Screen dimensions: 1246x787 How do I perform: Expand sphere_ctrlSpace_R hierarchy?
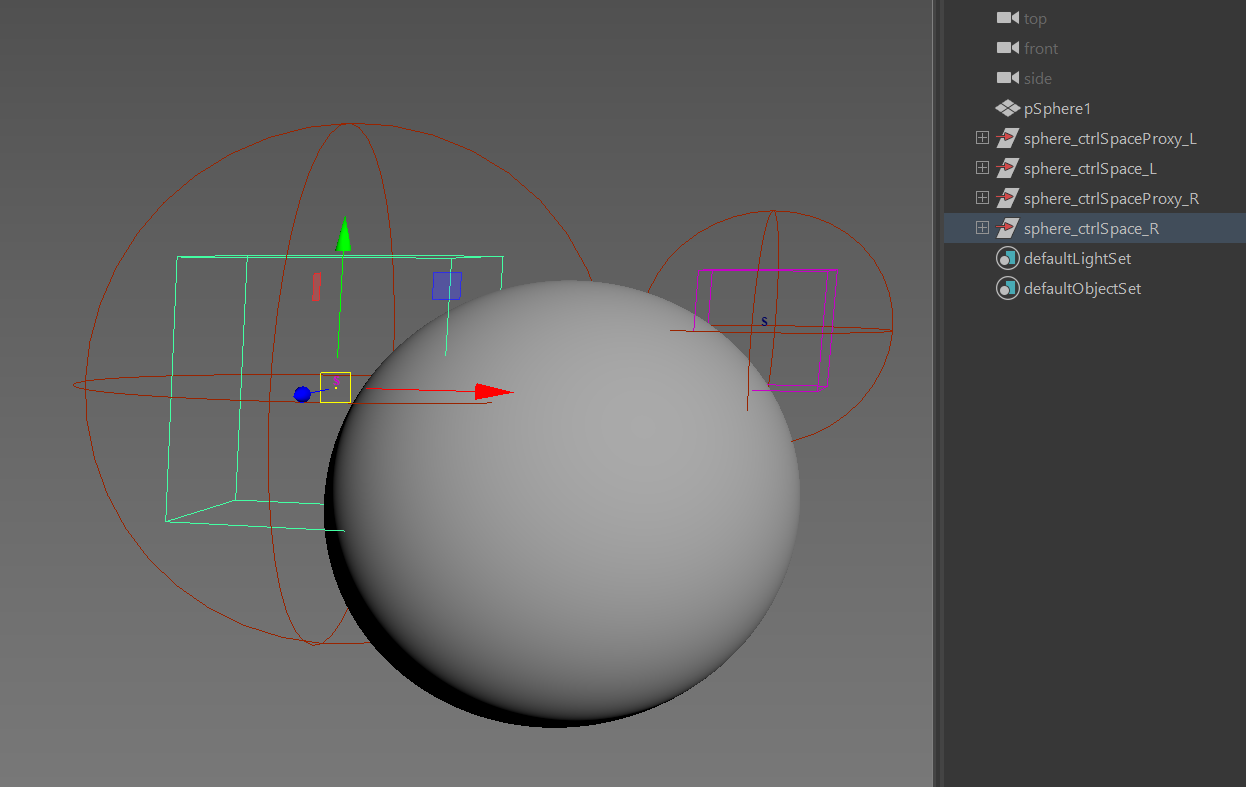click(x=982, y=228)
